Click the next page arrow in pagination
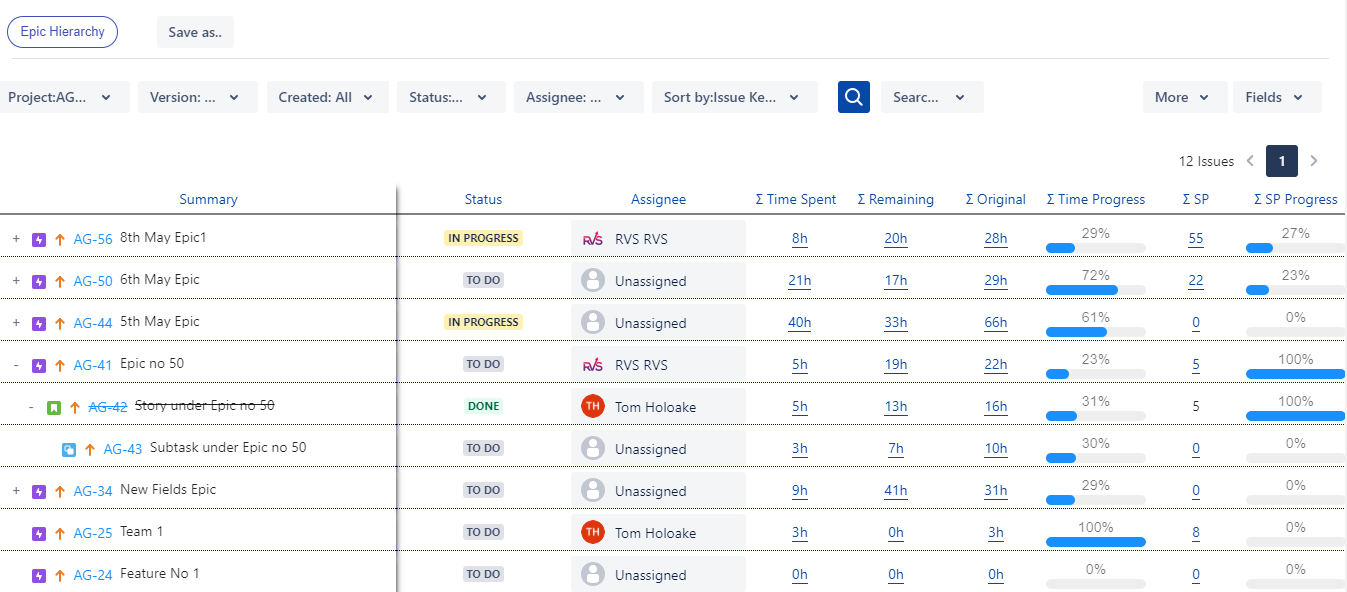 point(1313,160)
